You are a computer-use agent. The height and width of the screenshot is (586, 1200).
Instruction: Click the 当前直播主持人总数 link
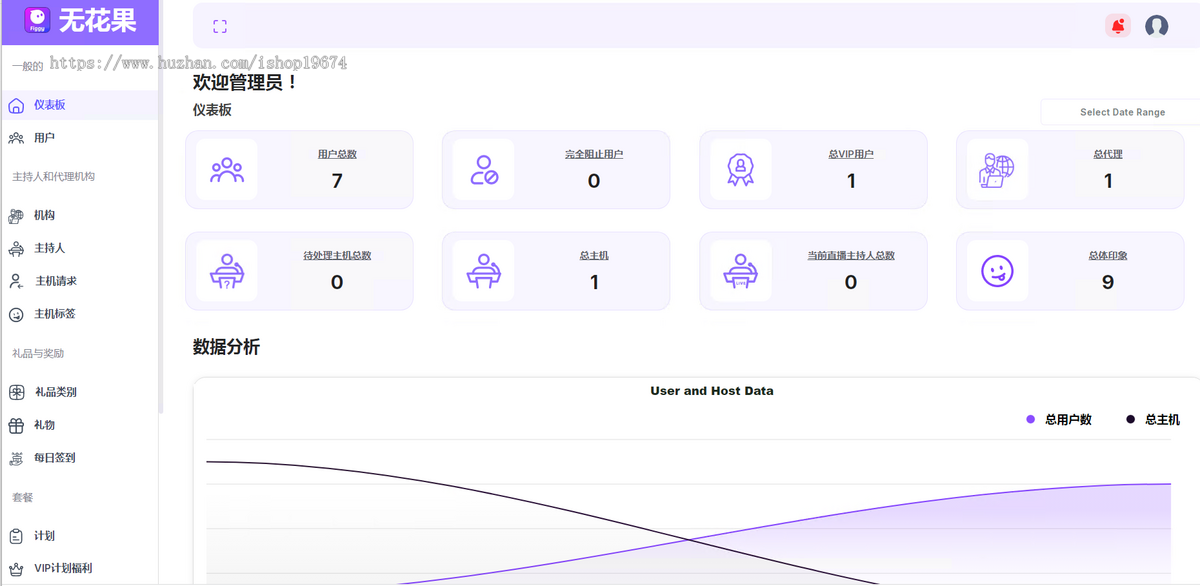click(x=851, y=256)
